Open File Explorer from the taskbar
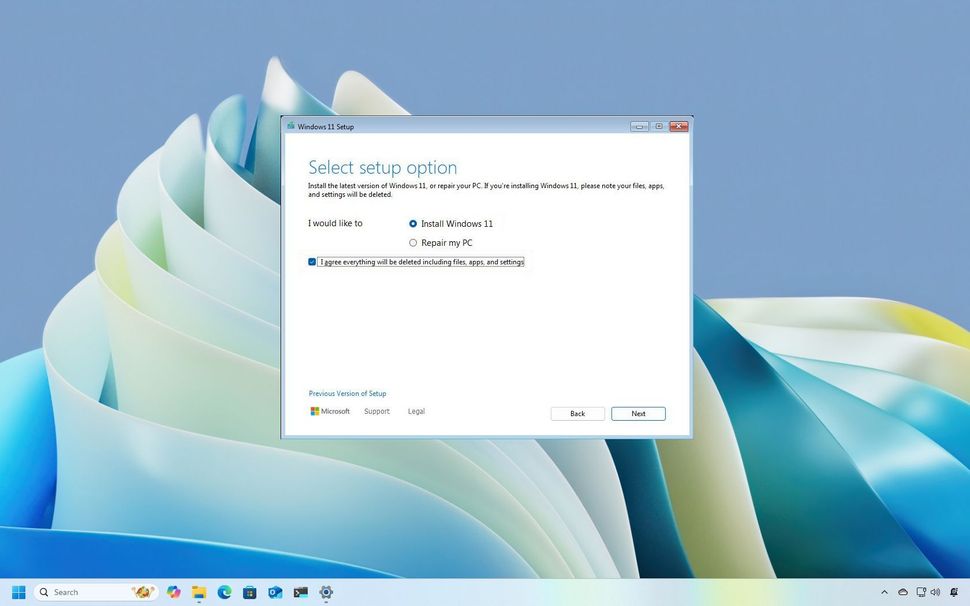Screen dimensions: 970x606 [x=198, y=592]
